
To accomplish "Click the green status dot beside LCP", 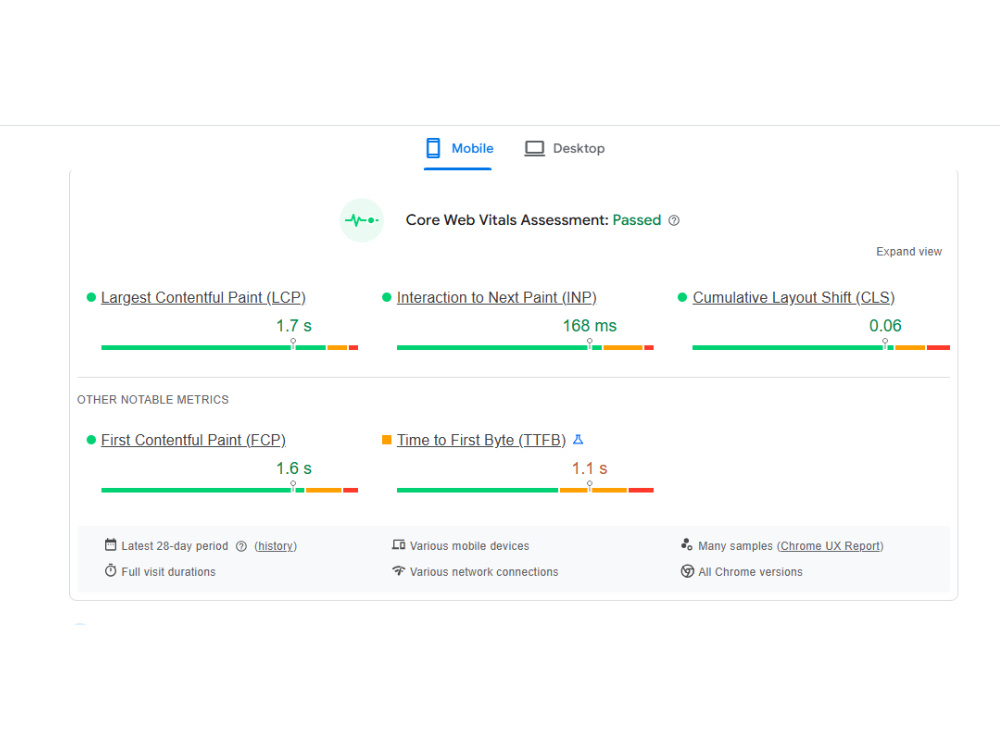I will (91, 297).
